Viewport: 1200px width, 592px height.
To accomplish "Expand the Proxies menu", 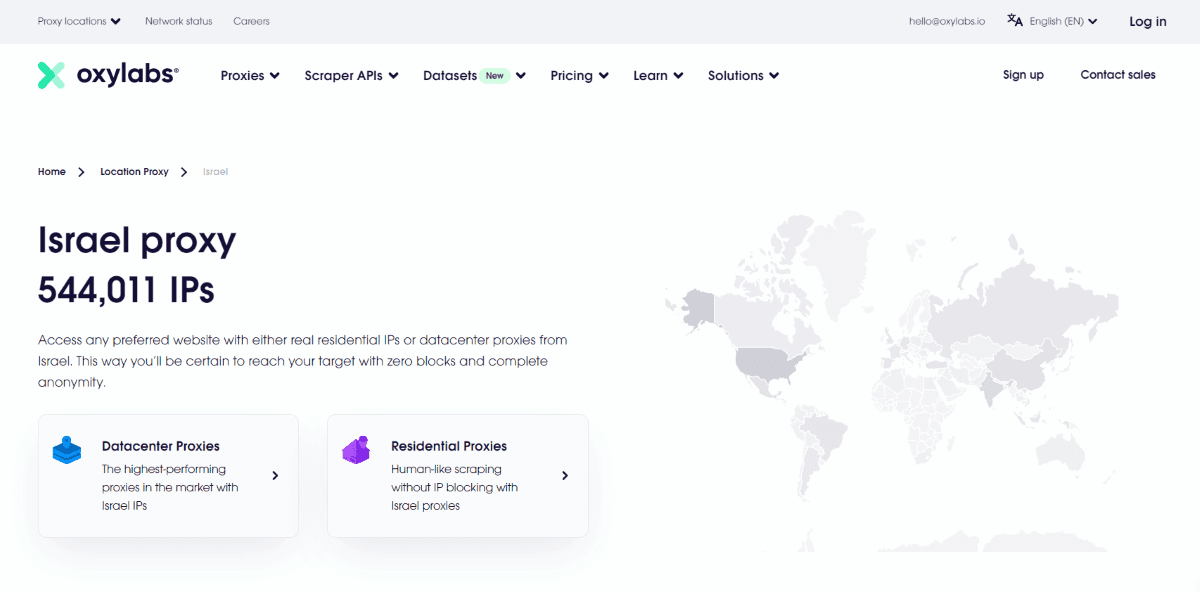I will tap(250, 75).
